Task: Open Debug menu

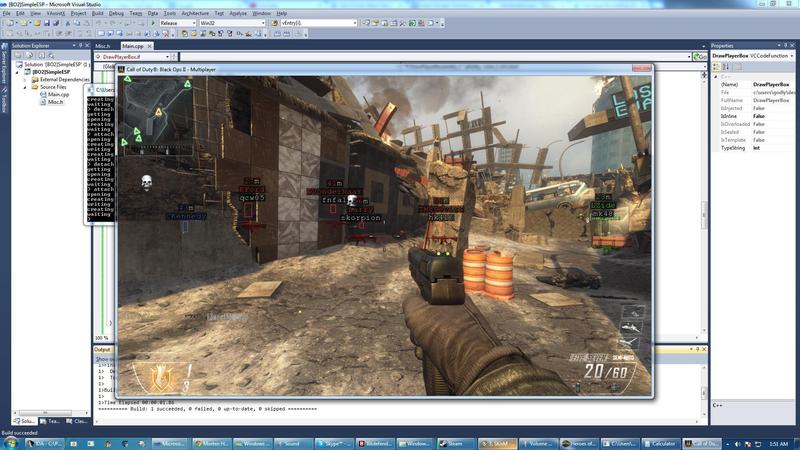Action: [116, 13]
